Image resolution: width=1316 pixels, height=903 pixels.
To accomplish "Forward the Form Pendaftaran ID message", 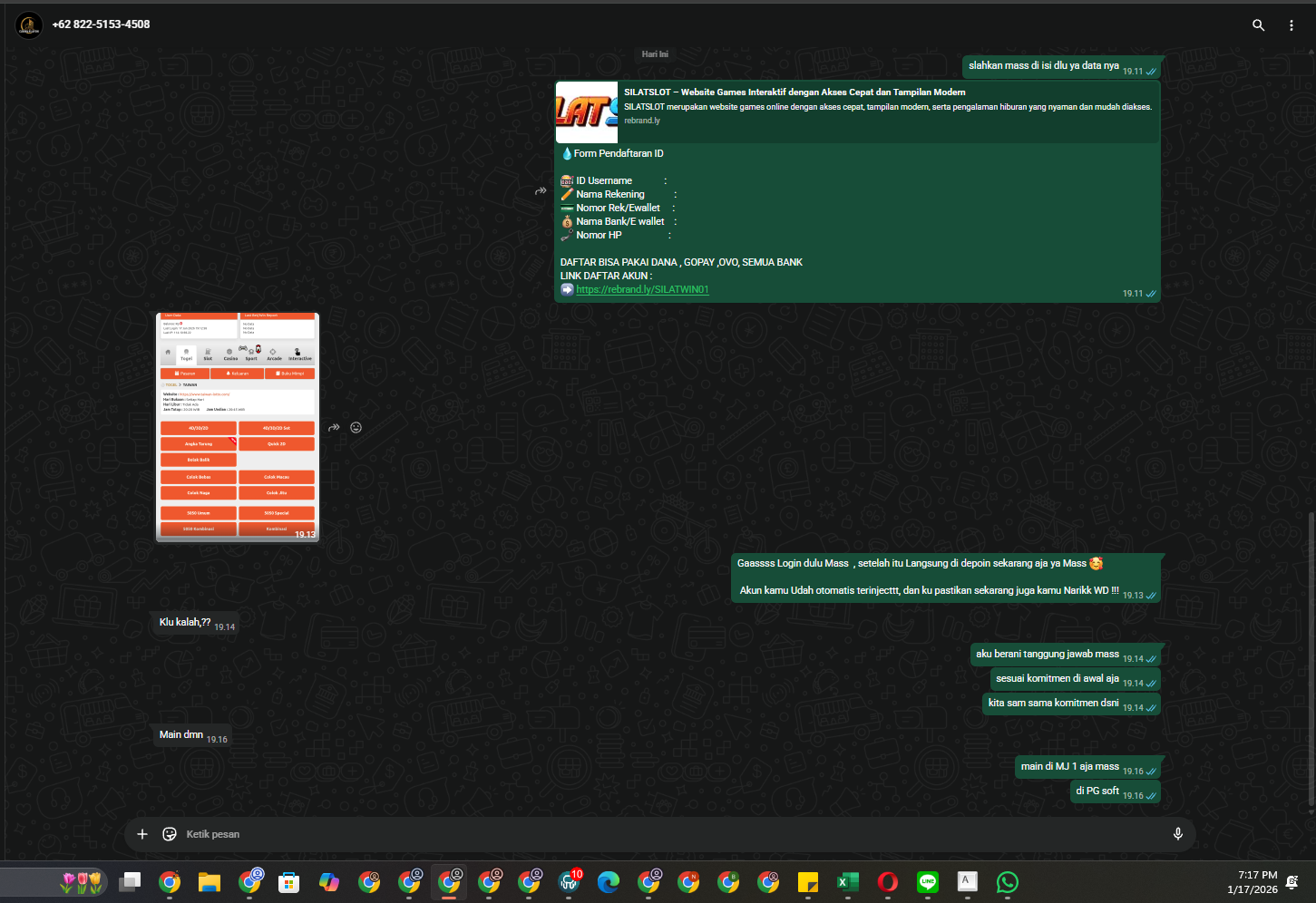I will 541,191.
